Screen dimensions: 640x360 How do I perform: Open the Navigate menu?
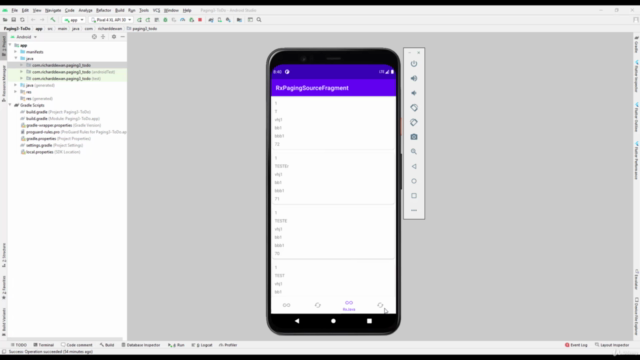pos(53,10)
